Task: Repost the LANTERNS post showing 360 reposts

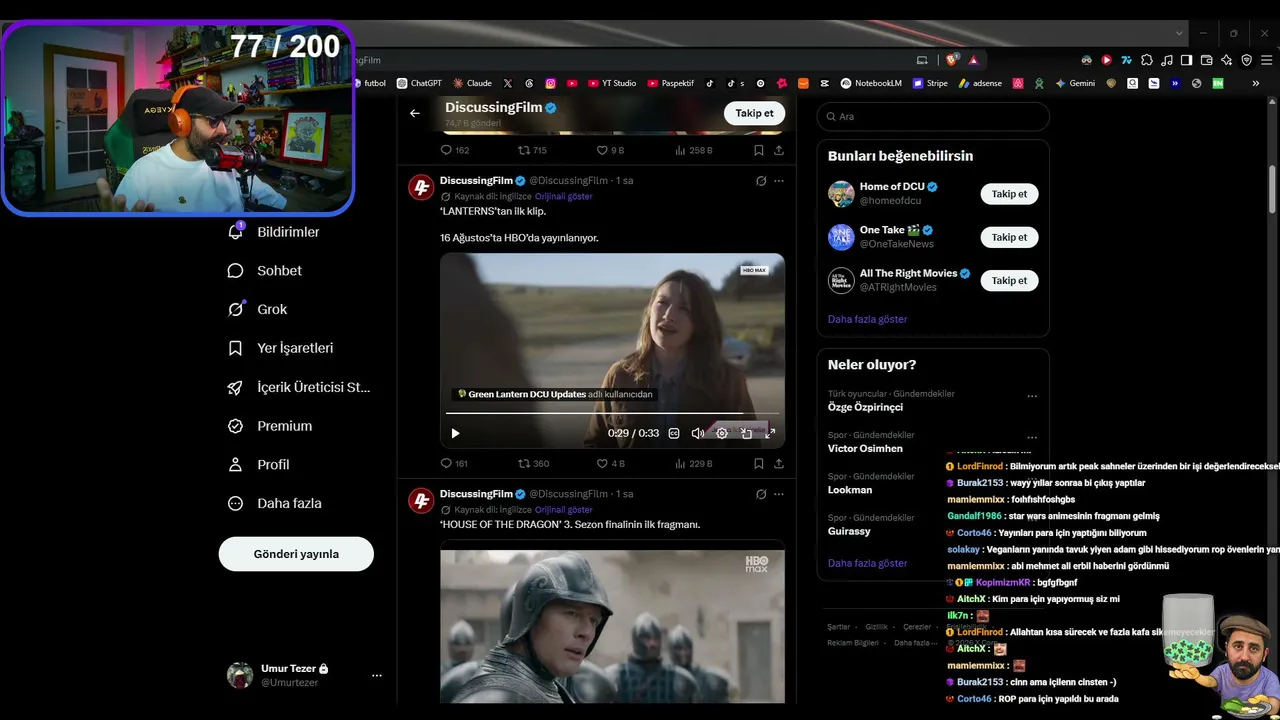Action: click(533, 463)
